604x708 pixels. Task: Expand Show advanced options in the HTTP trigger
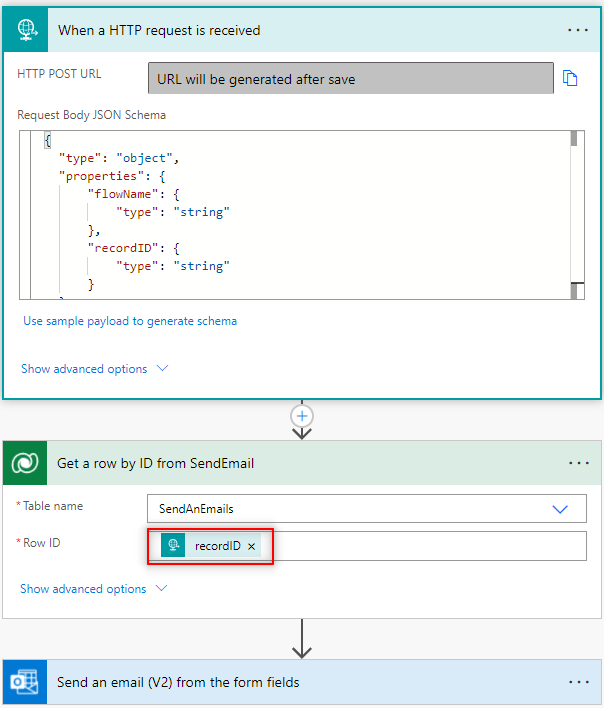coord(94,369)
